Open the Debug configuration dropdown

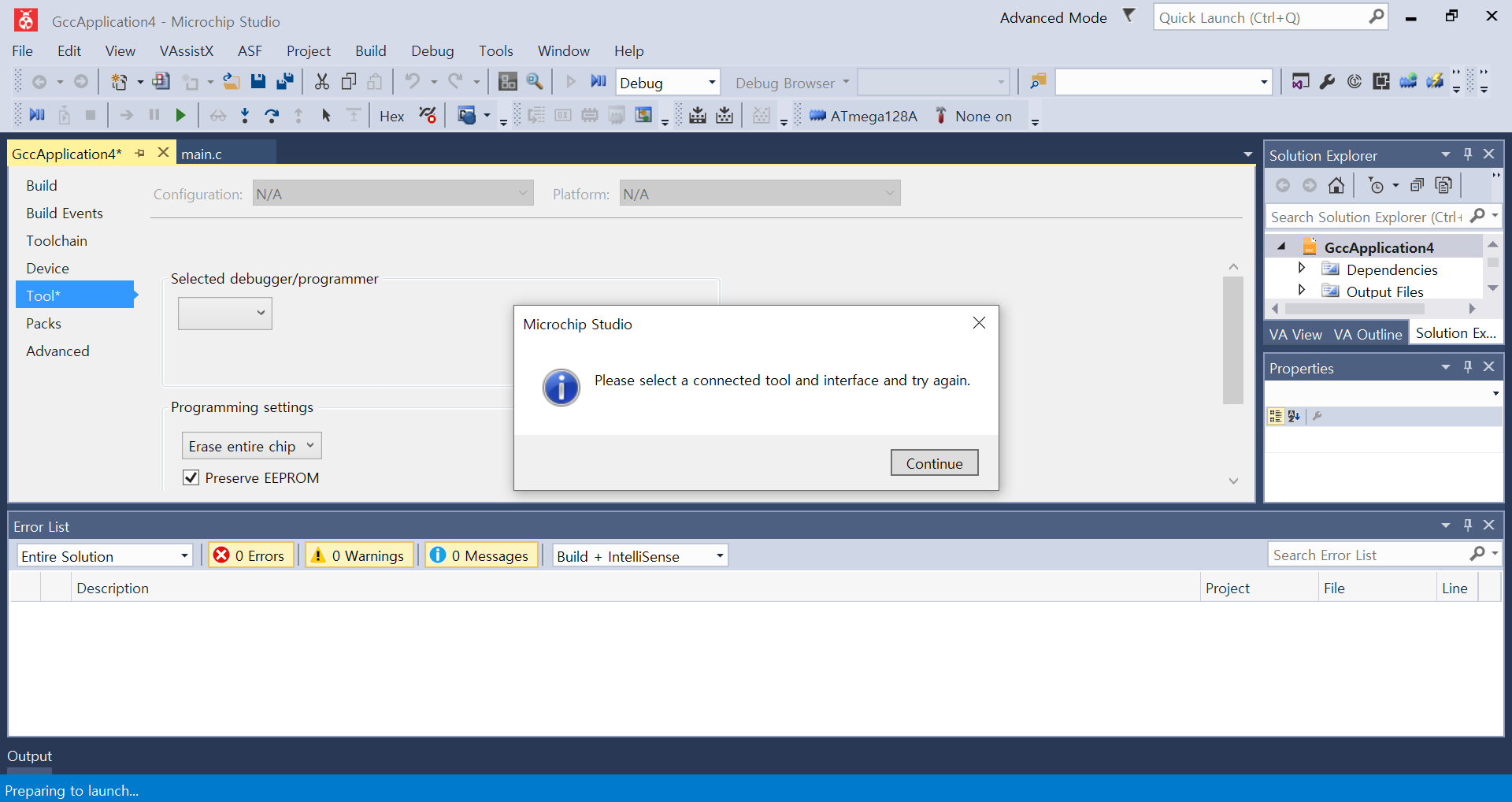[711, 82]
